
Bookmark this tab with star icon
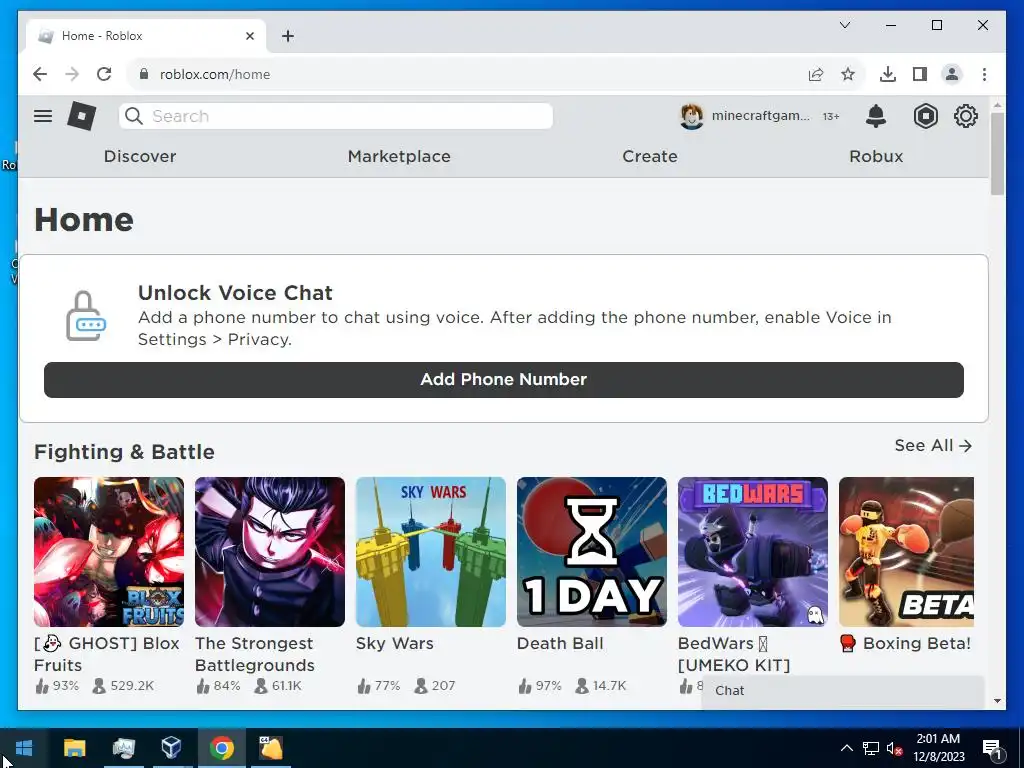(848, 74)
